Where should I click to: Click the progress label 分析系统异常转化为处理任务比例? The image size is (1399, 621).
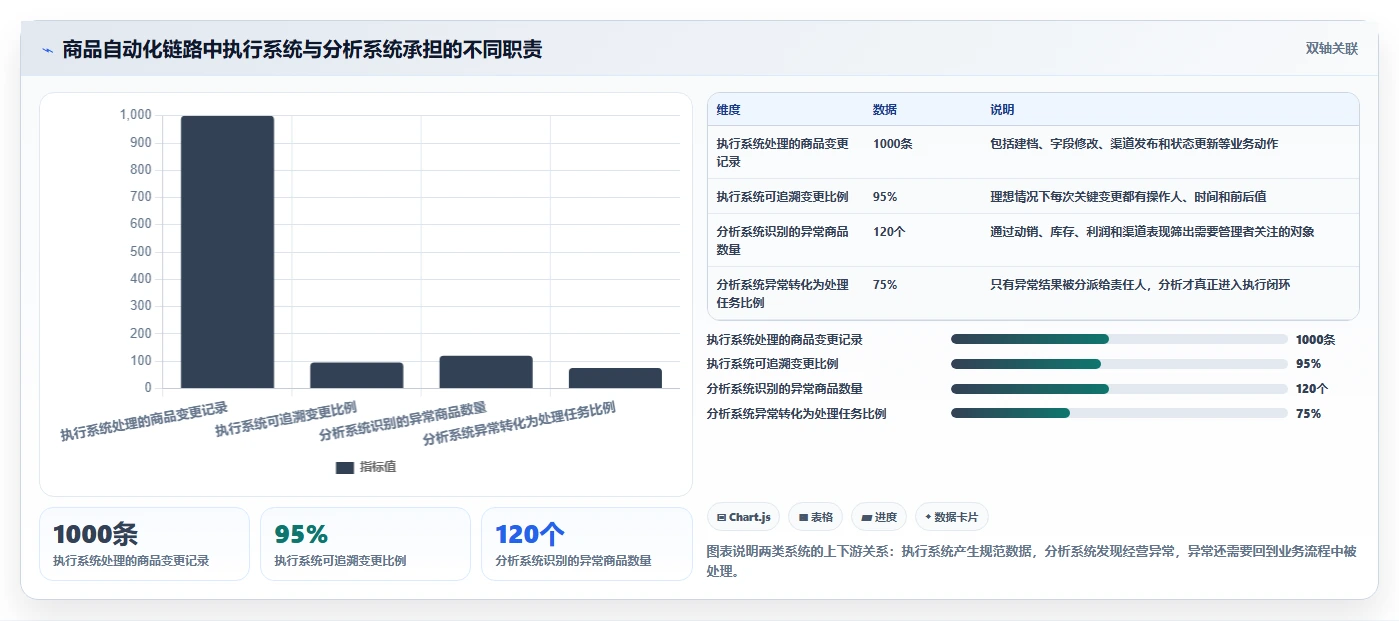(796, 414)
